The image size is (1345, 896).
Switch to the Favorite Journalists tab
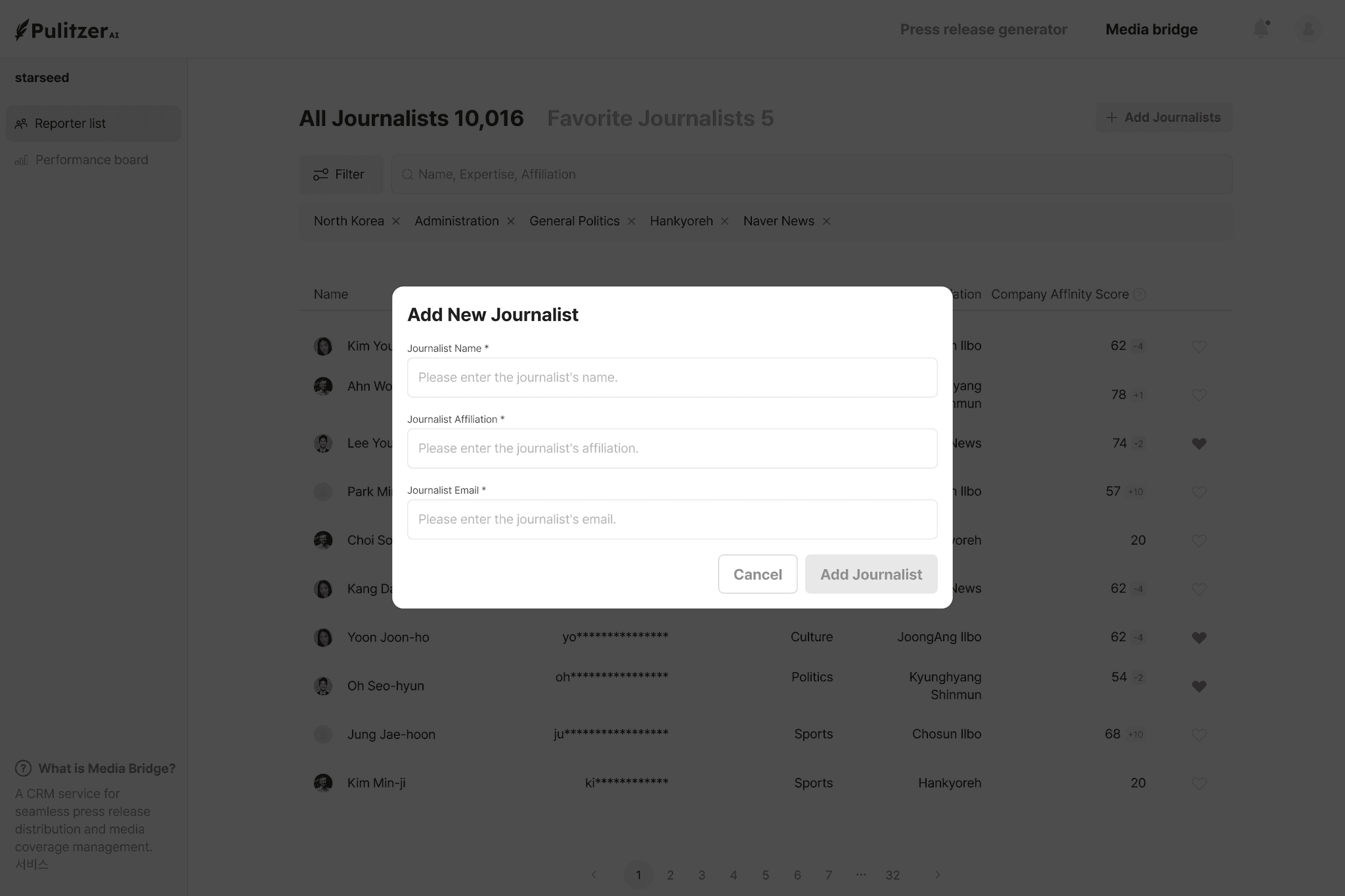point(660,118)
